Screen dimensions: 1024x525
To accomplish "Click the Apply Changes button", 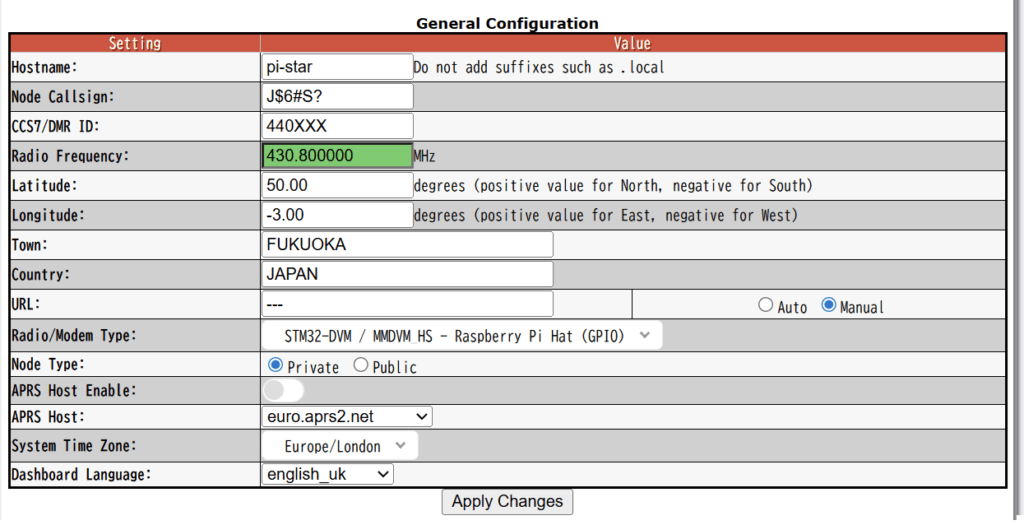I will [507, 501].
